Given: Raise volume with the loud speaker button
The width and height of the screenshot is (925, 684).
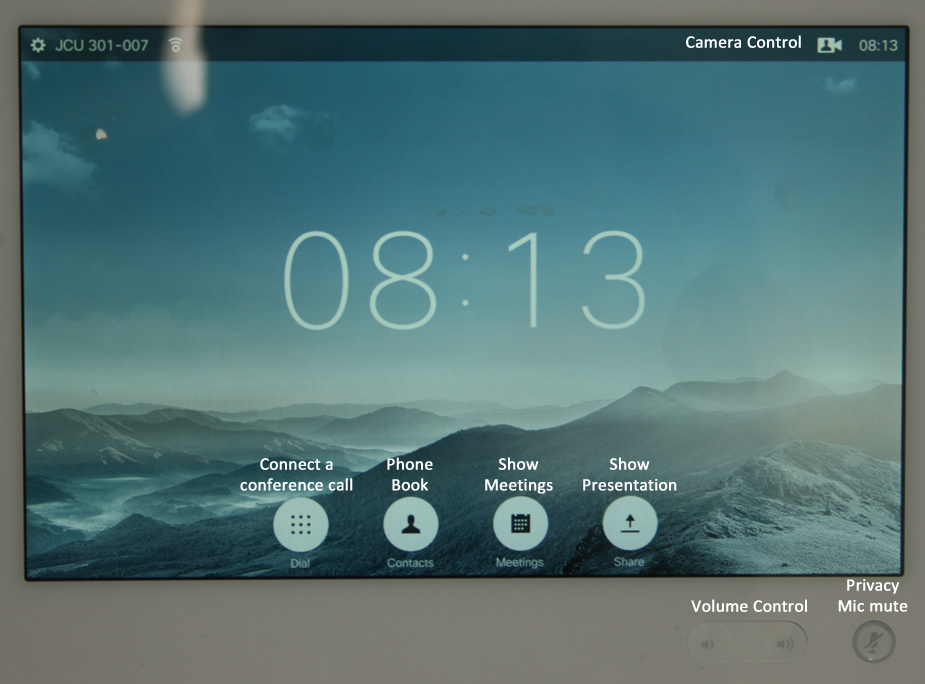Looking at the screenshot, I should tap(785, 644).
